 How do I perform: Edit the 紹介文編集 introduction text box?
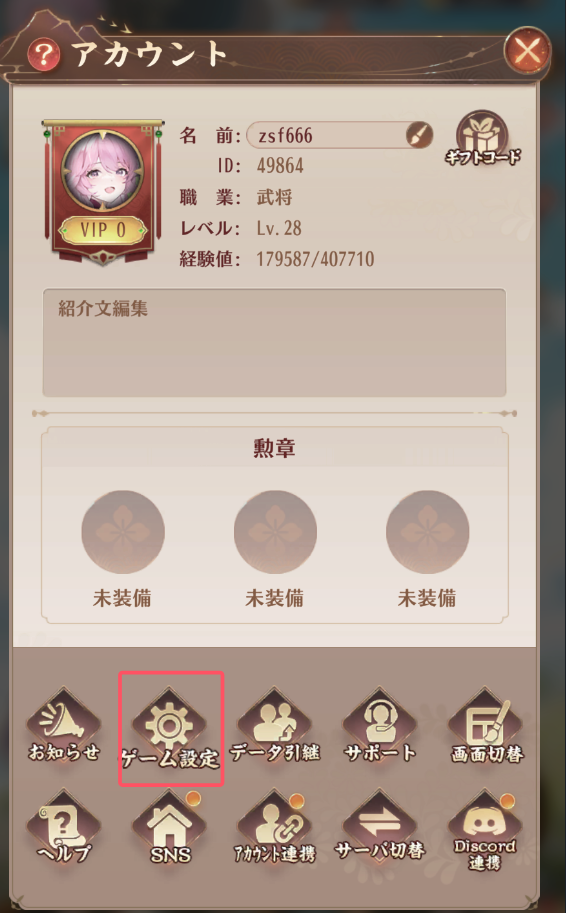274,342
